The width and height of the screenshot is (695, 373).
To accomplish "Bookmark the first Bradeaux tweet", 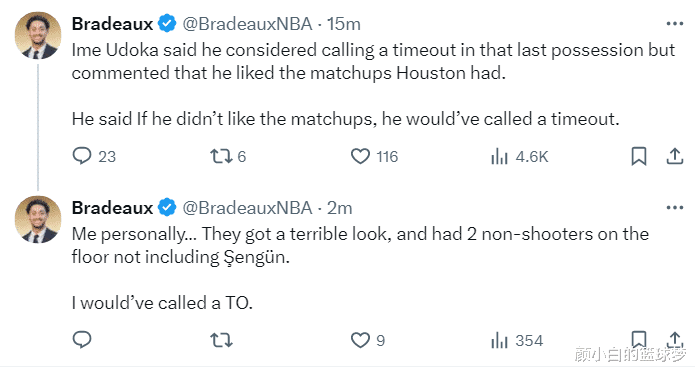I will click(x=639, y=156).
